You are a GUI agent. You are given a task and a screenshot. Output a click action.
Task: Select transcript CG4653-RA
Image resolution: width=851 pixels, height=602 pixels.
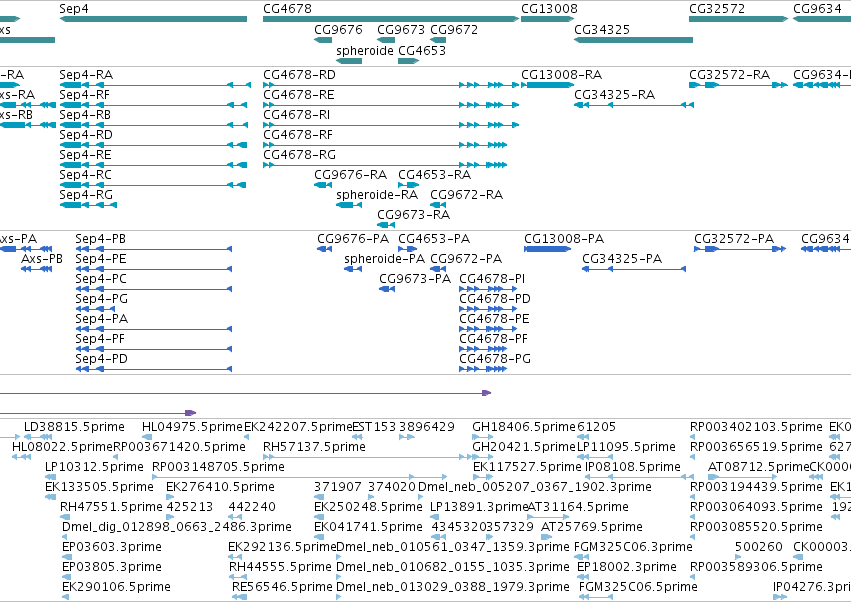click(435, 175)
